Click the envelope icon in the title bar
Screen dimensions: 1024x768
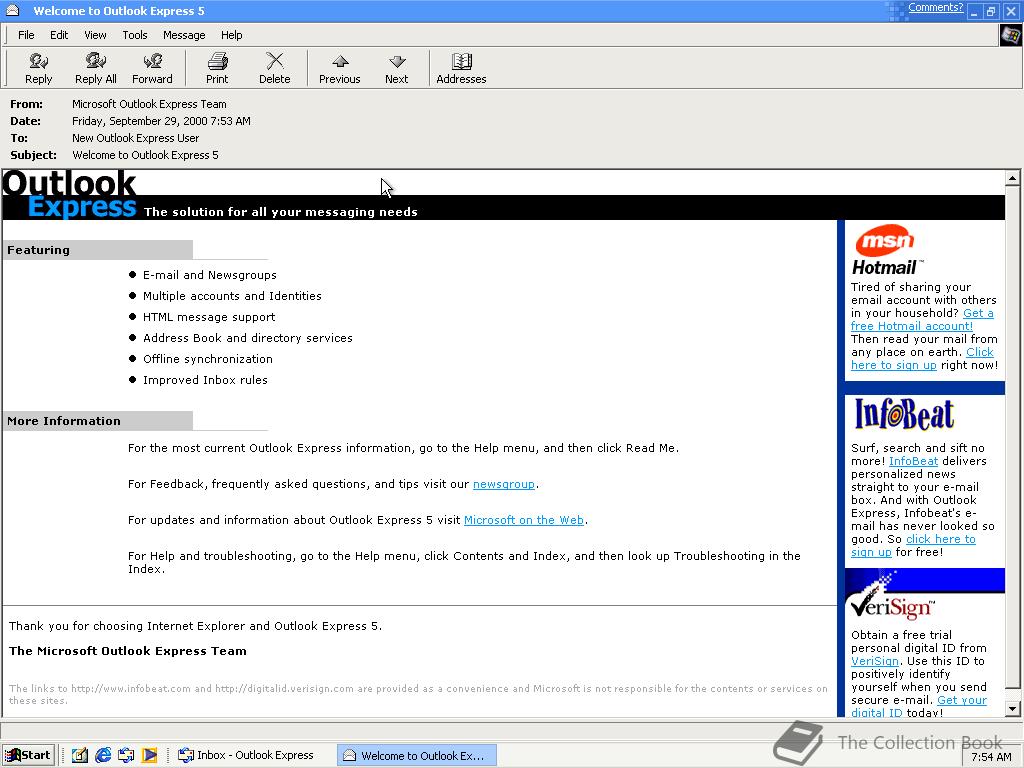coord(12,10)
